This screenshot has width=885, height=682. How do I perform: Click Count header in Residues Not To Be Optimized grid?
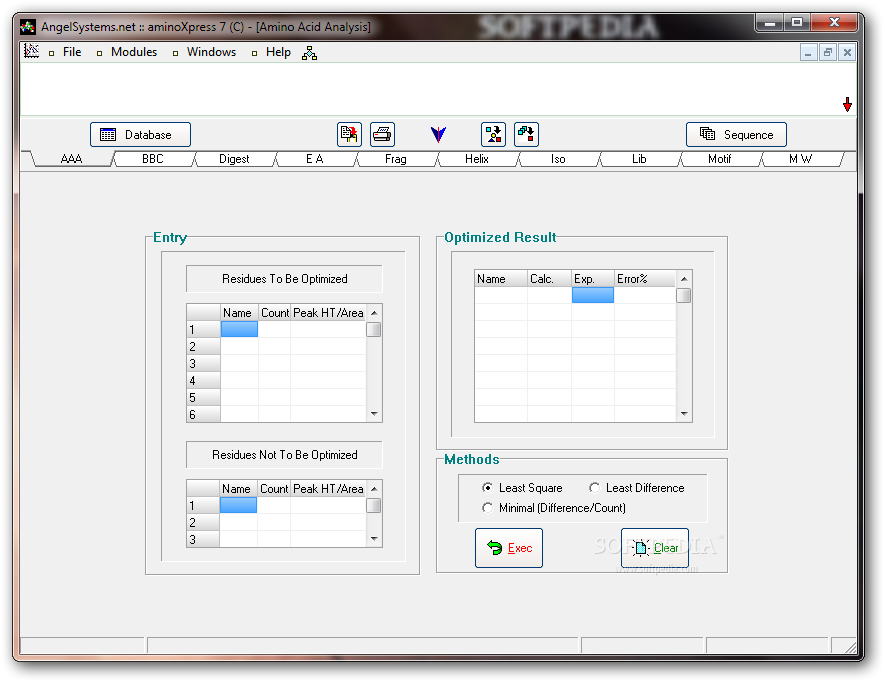click(x=274, y=489)
